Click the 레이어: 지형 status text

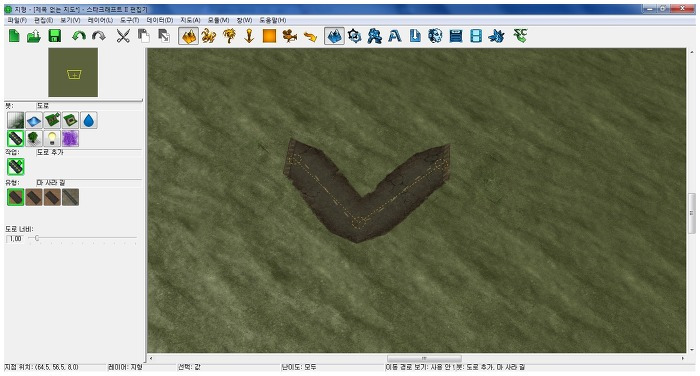(125, 367)
